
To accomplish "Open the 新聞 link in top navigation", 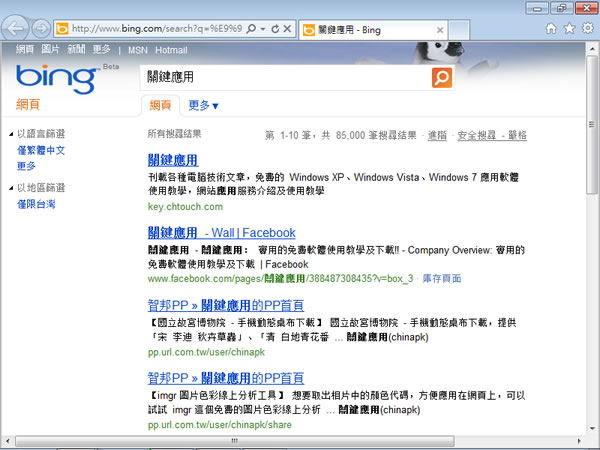I will coord(76,49).
